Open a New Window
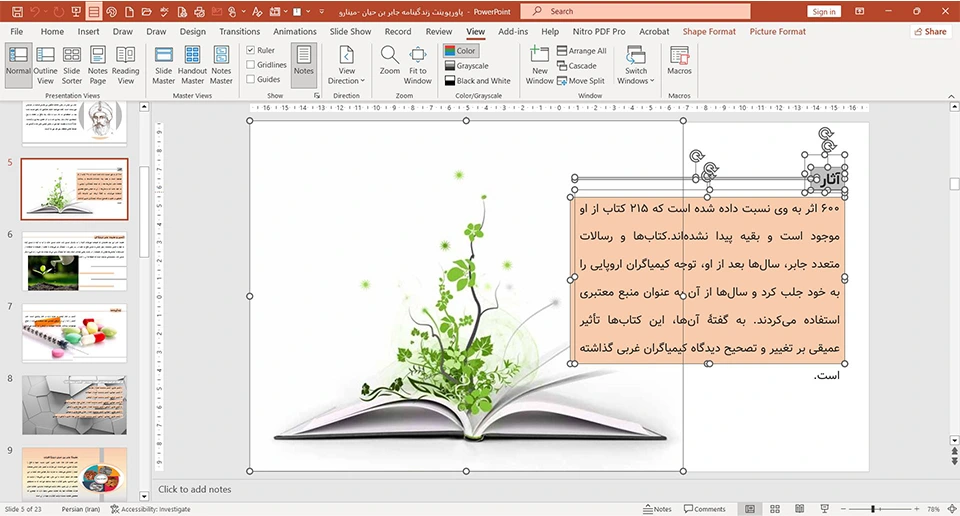The height and width of the screenshot is (516, 960). click(x=539, y=65)
